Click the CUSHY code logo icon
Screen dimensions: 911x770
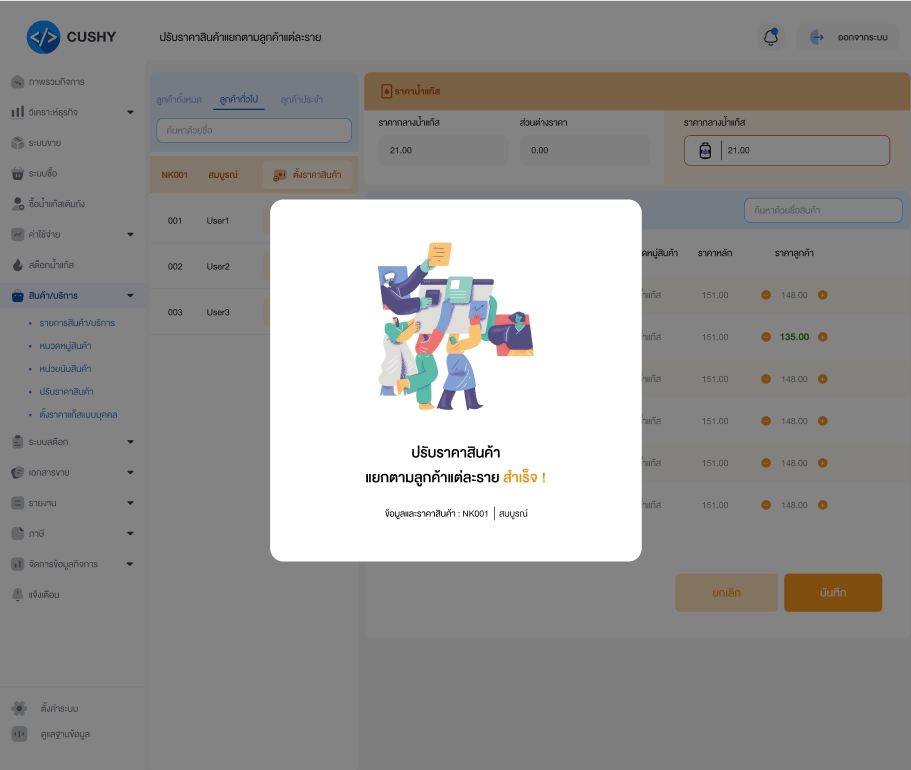click(44, 37)
